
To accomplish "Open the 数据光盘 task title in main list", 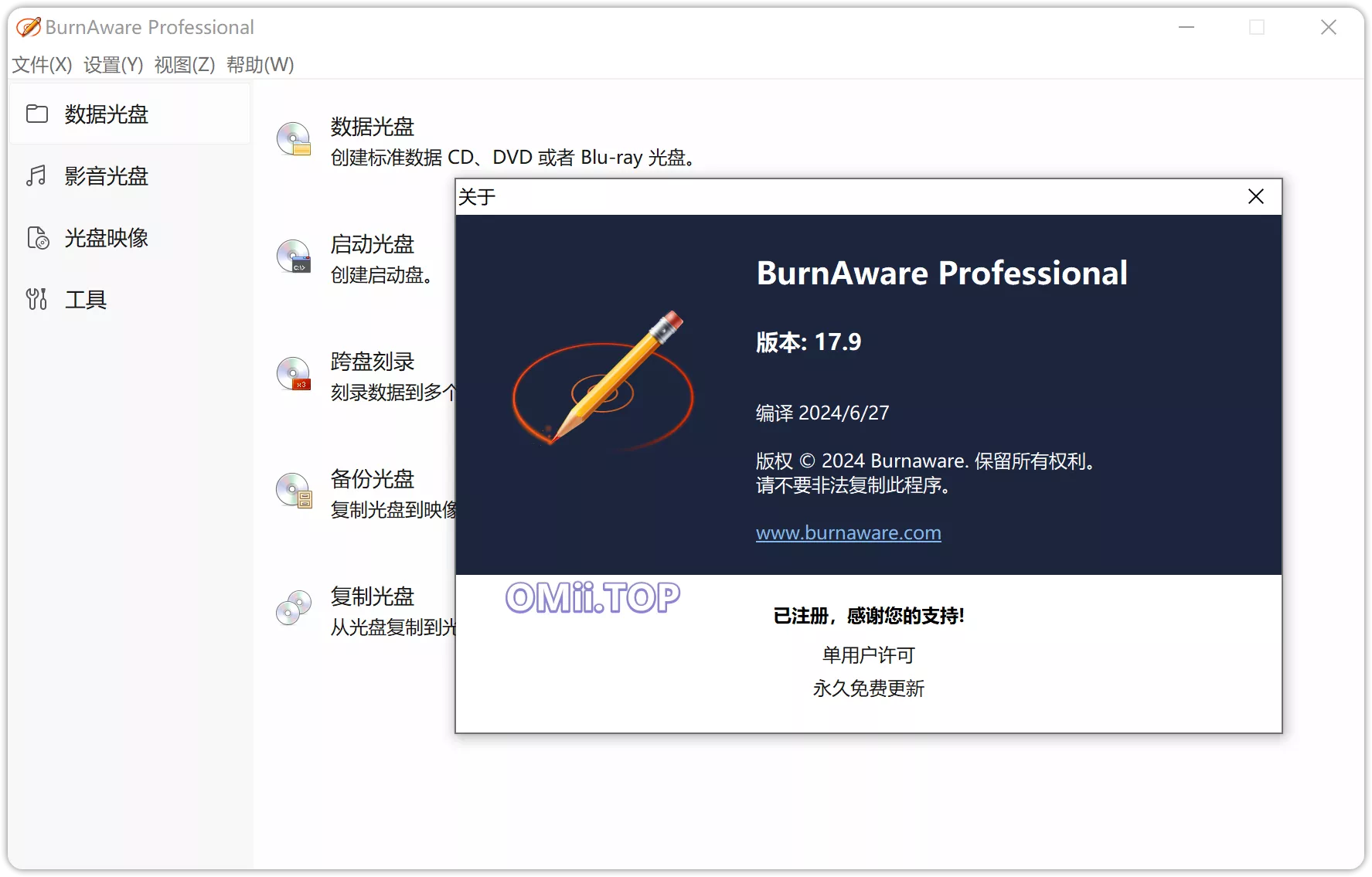I will pos(373,127).
